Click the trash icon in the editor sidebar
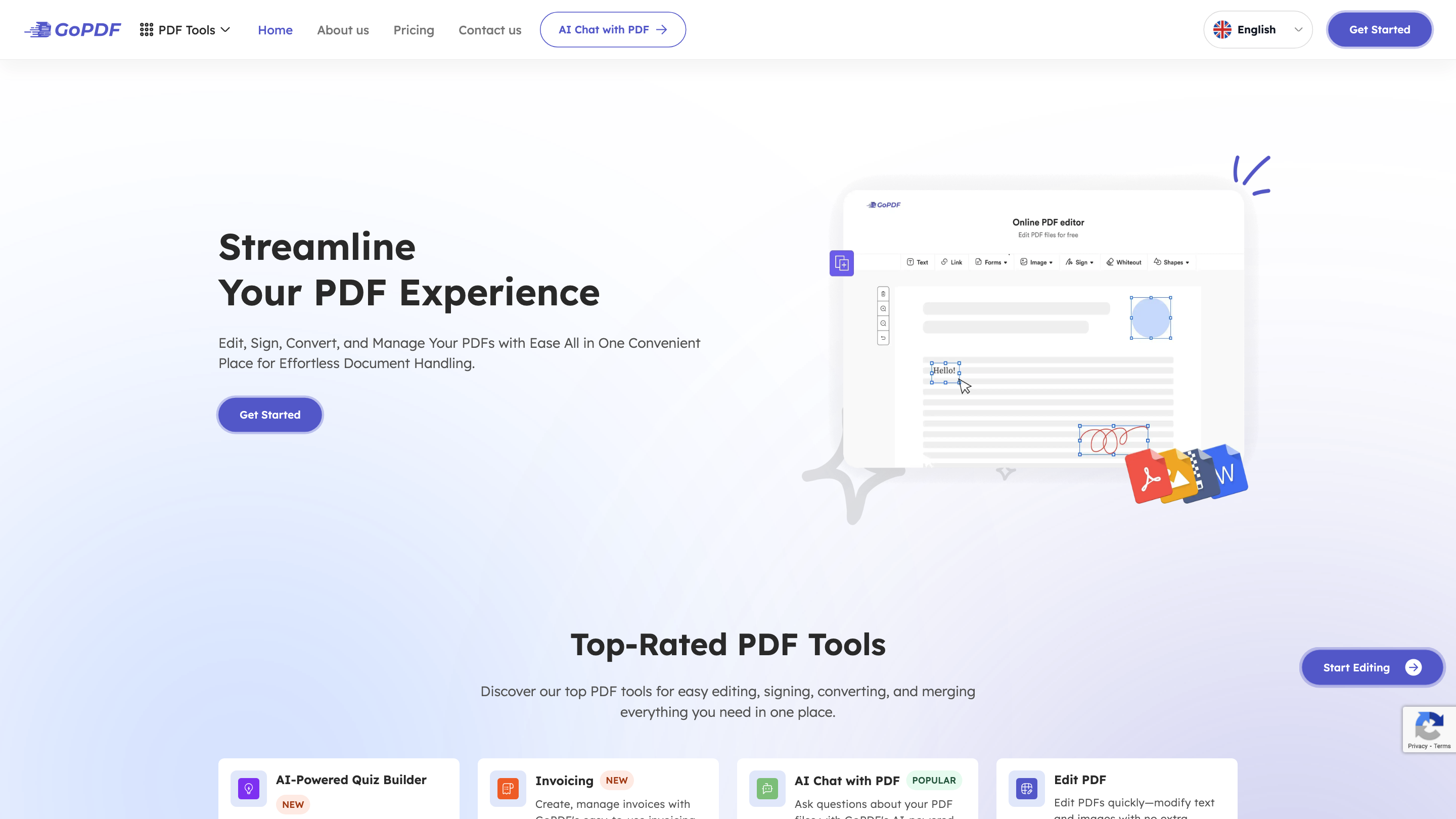 point(883,294)
